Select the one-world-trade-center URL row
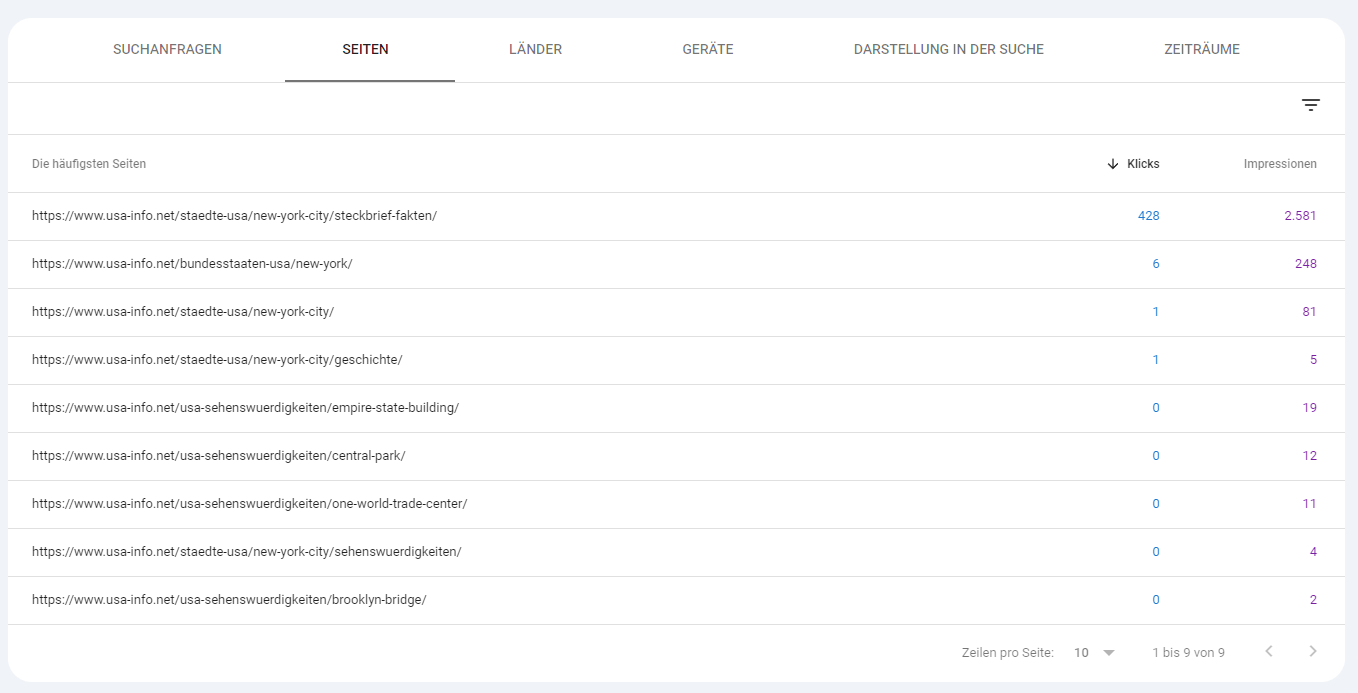This screenshot has width=1358, height=693. coord(249,504)
